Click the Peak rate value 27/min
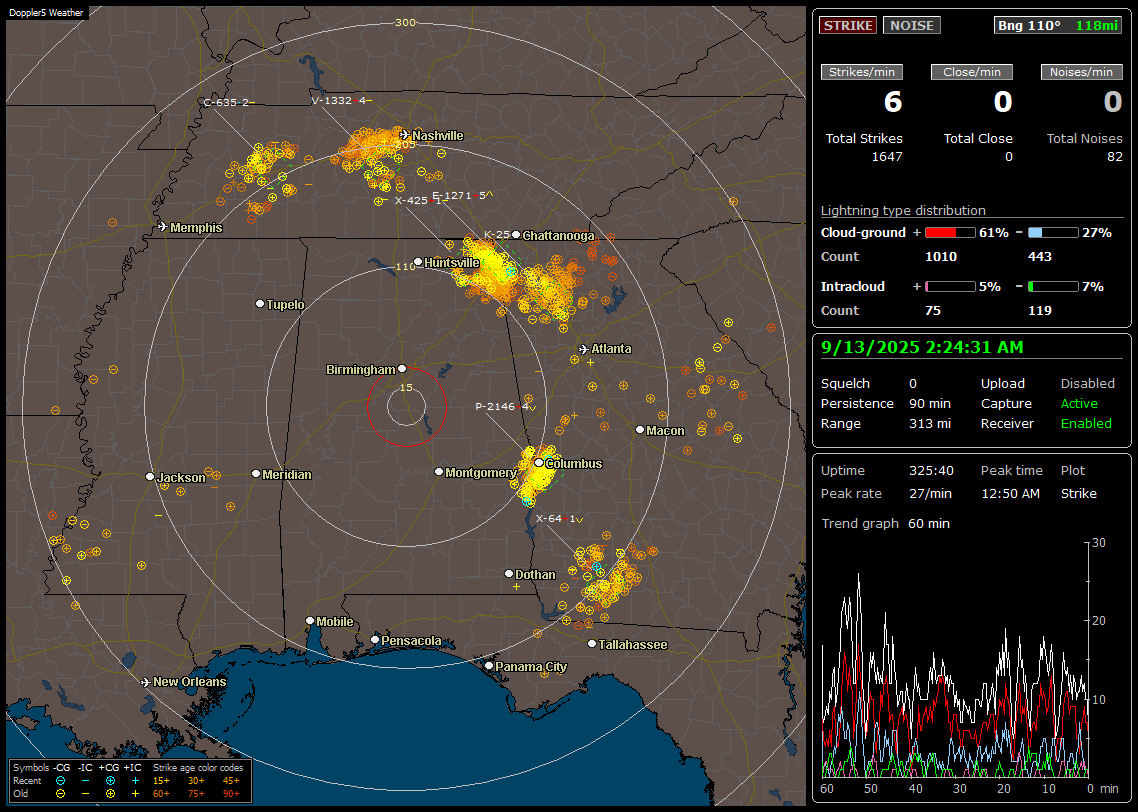This screenshot has height=812, width=1138. coord(931,493)
